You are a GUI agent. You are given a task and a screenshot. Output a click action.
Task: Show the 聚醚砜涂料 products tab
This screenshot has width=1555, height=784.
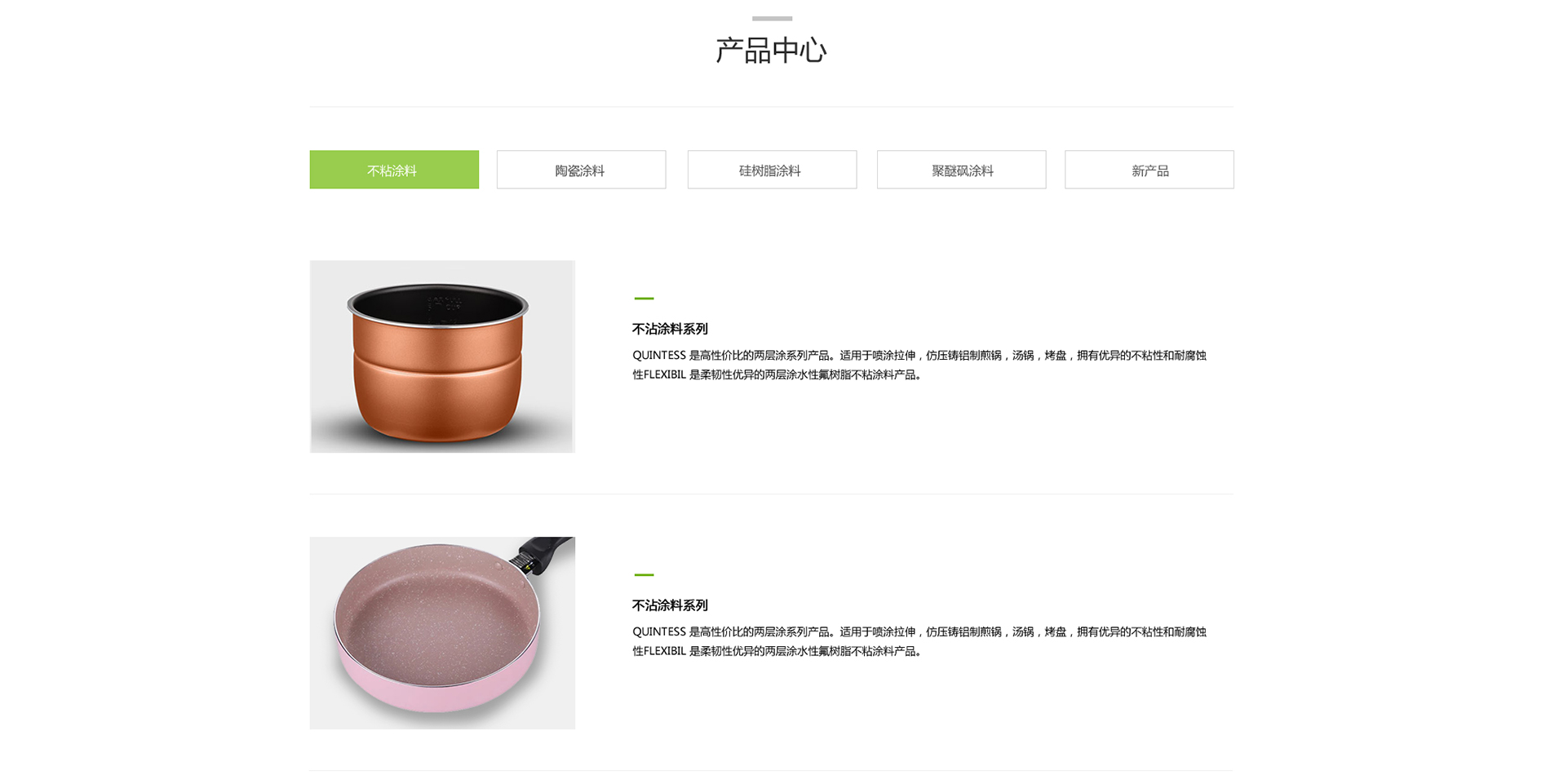click(961, 170)
